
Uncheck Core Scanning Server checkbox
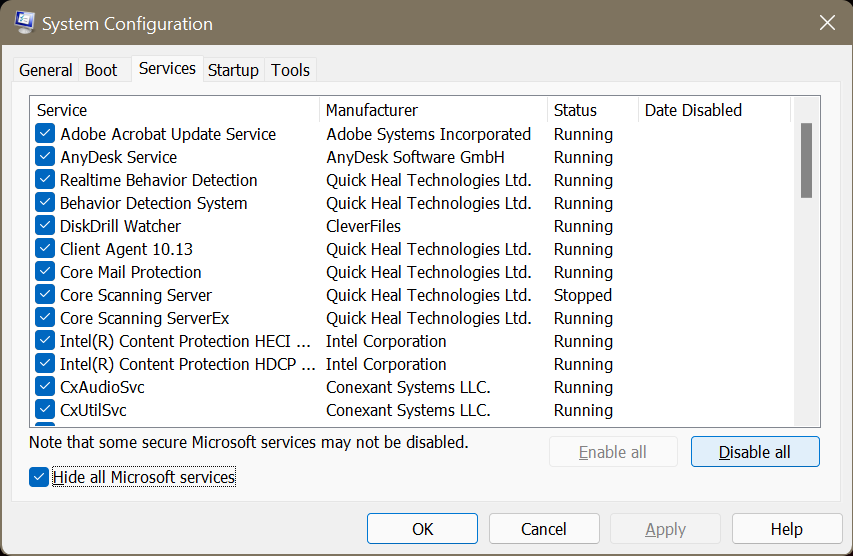(x=45, y=294)
